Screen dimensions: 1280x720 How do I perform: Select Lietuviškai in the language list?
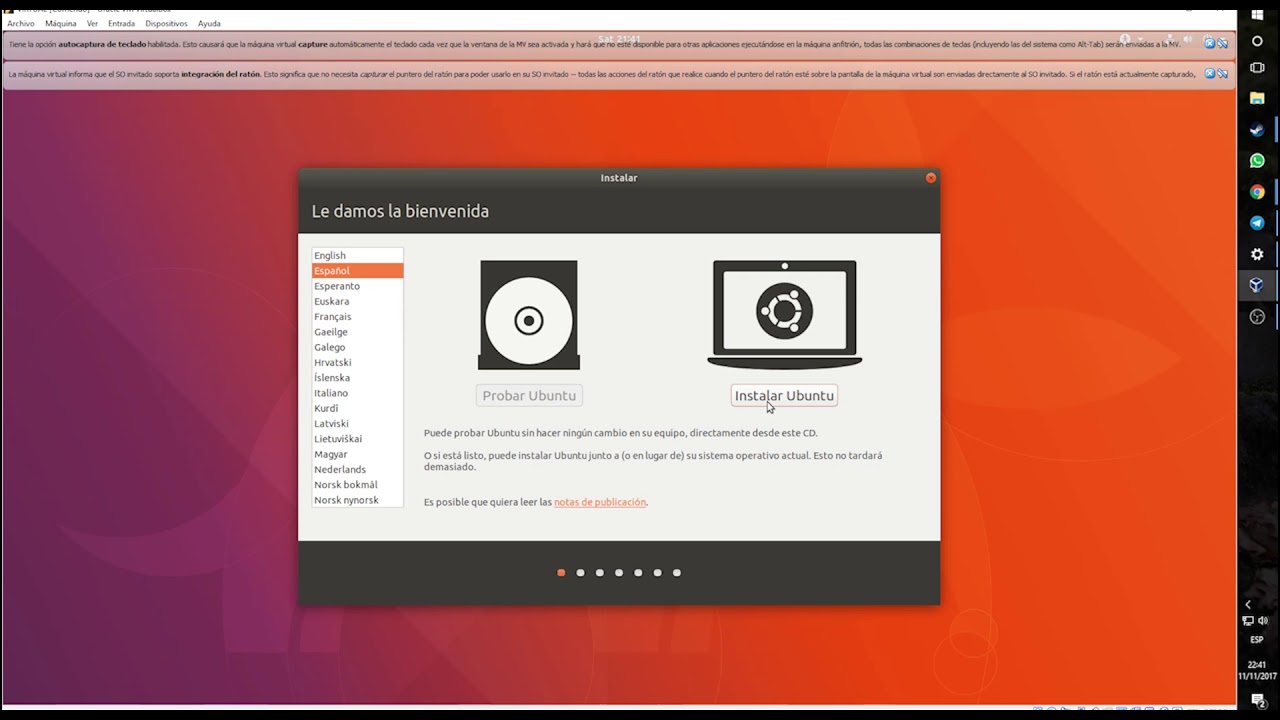click(357, 439)
